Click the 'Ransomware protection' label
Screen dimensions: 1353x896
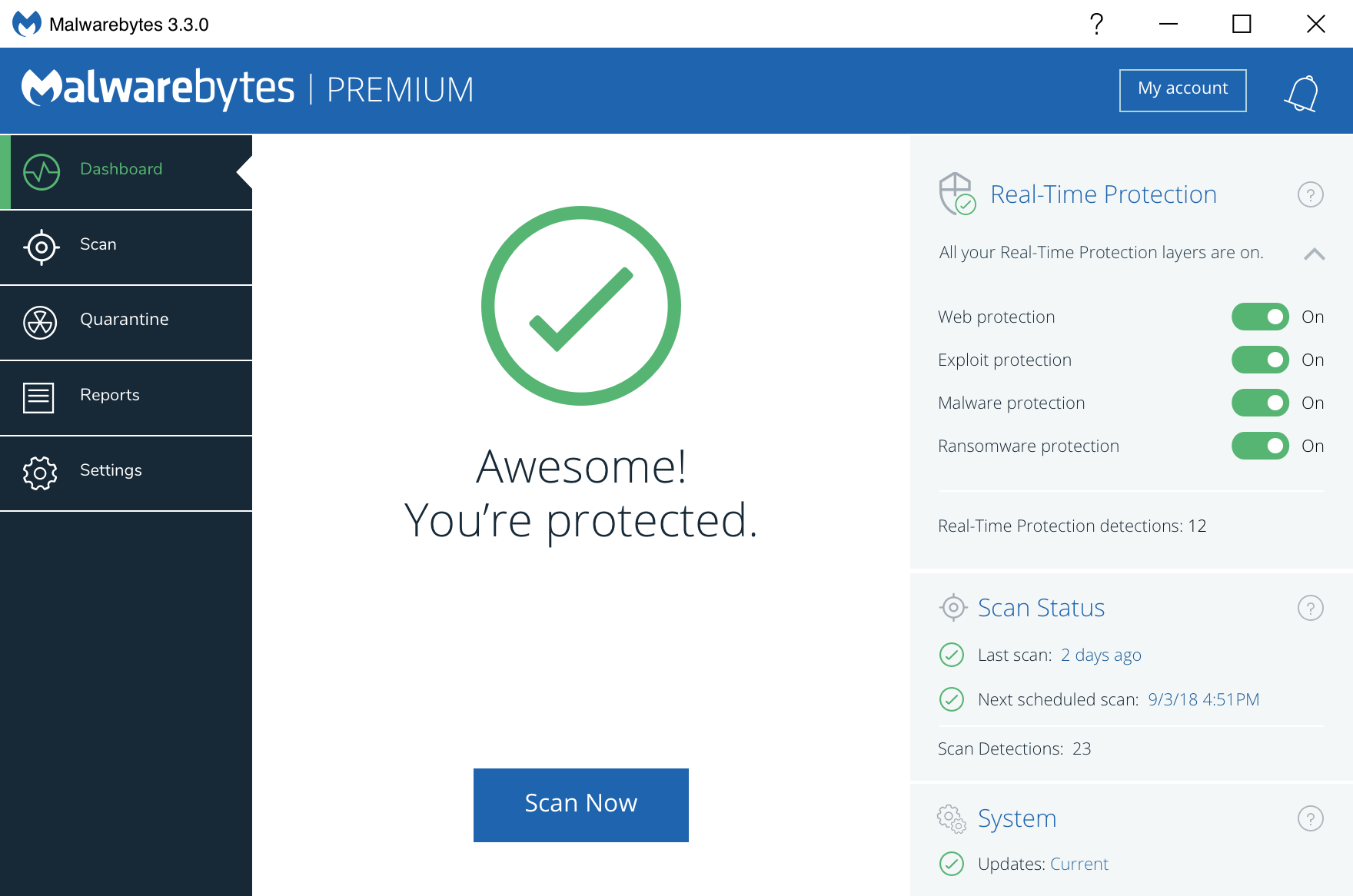[1029, 446]
